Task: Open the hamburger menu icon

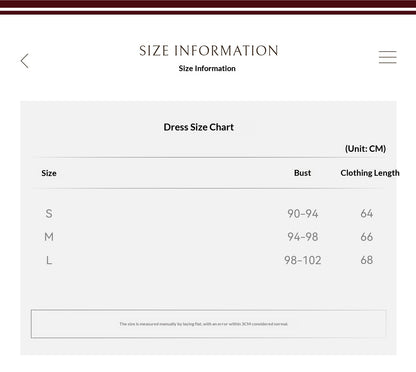Action: point(388,57)
